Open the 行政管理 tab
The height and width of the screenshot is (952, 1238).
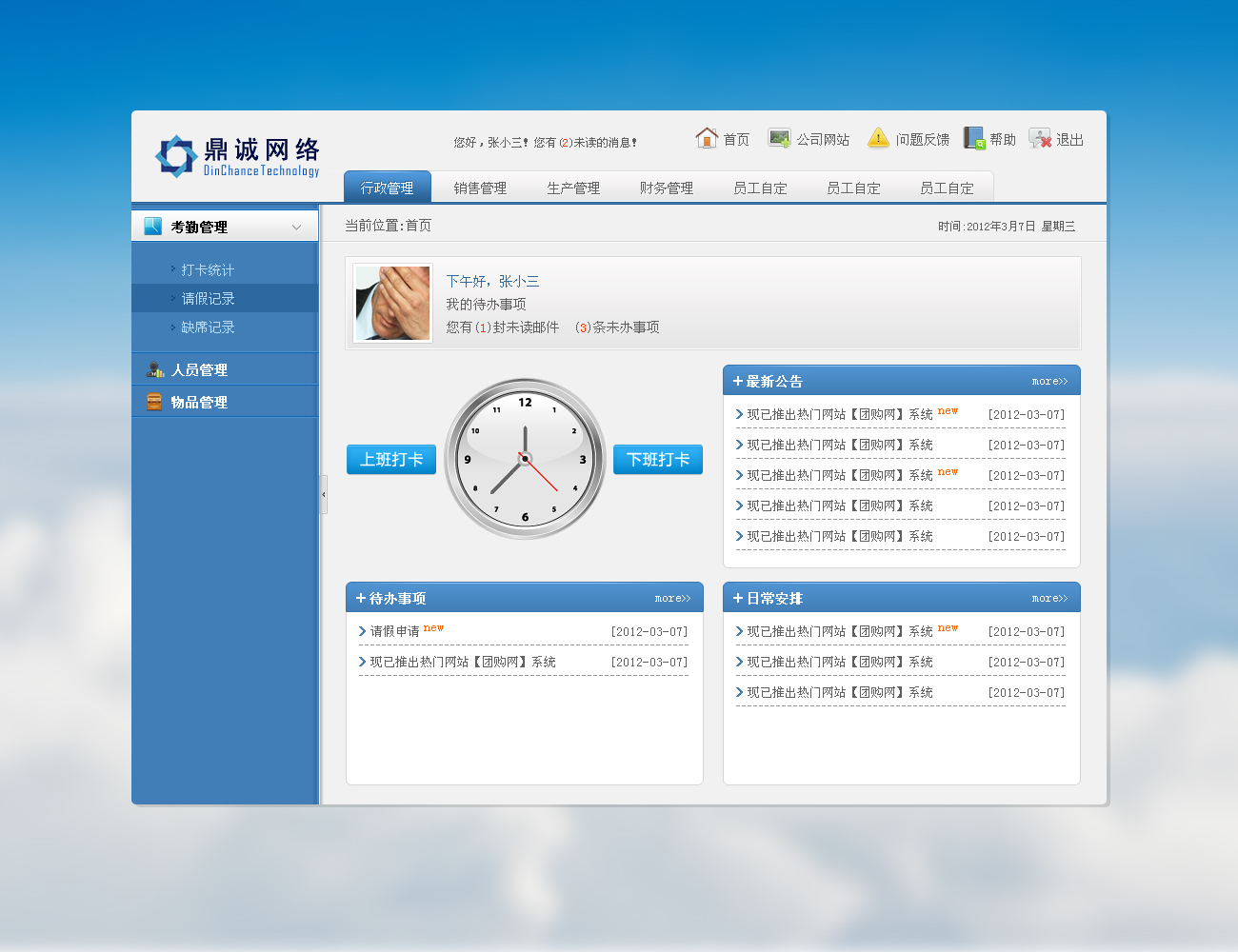pos(388,187)
